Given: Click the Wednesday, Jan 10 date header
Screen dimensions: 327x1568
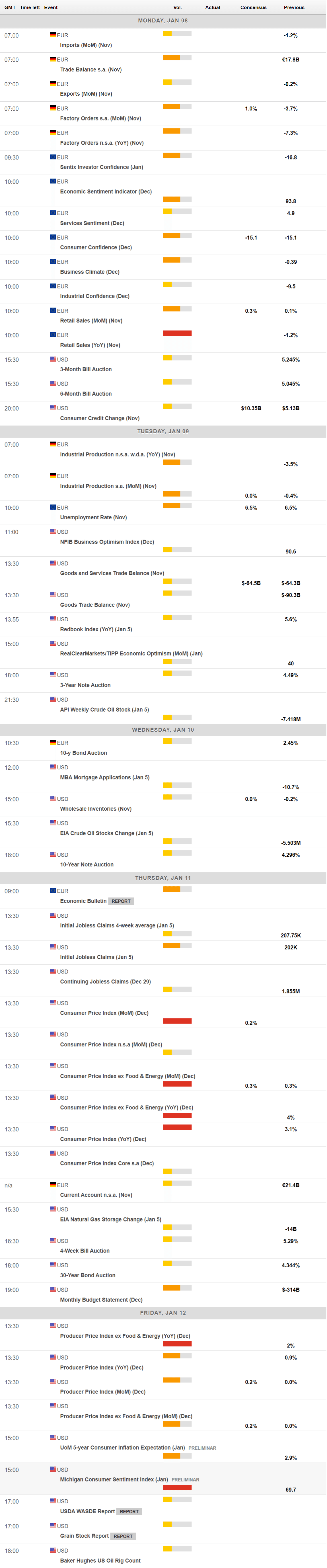Looking at the screenshot, I should [163, 729].
